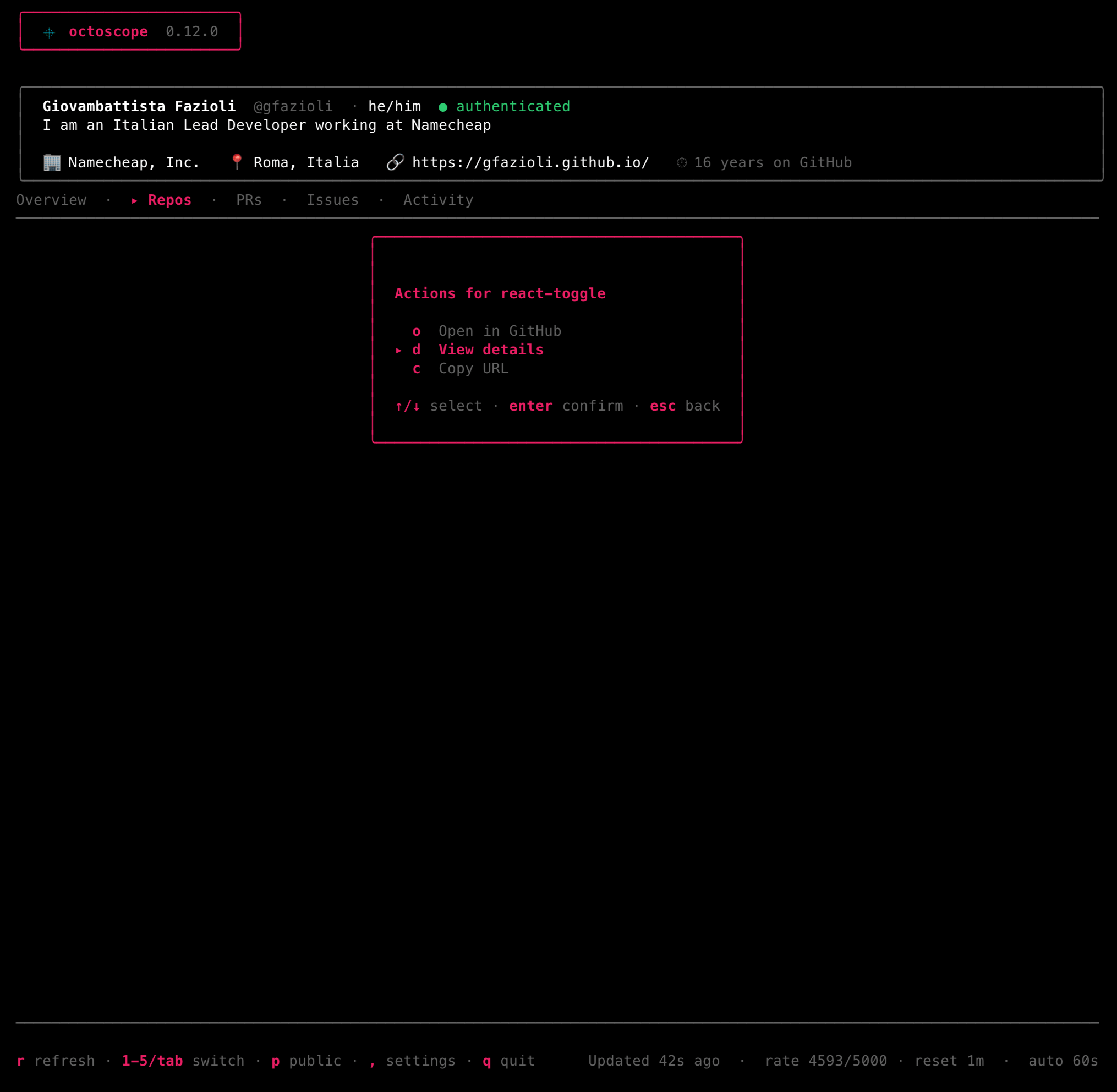1117x1092 pixels.
Task: Click the Actions for react-toggle title
Action: click(x=500, y=294)
